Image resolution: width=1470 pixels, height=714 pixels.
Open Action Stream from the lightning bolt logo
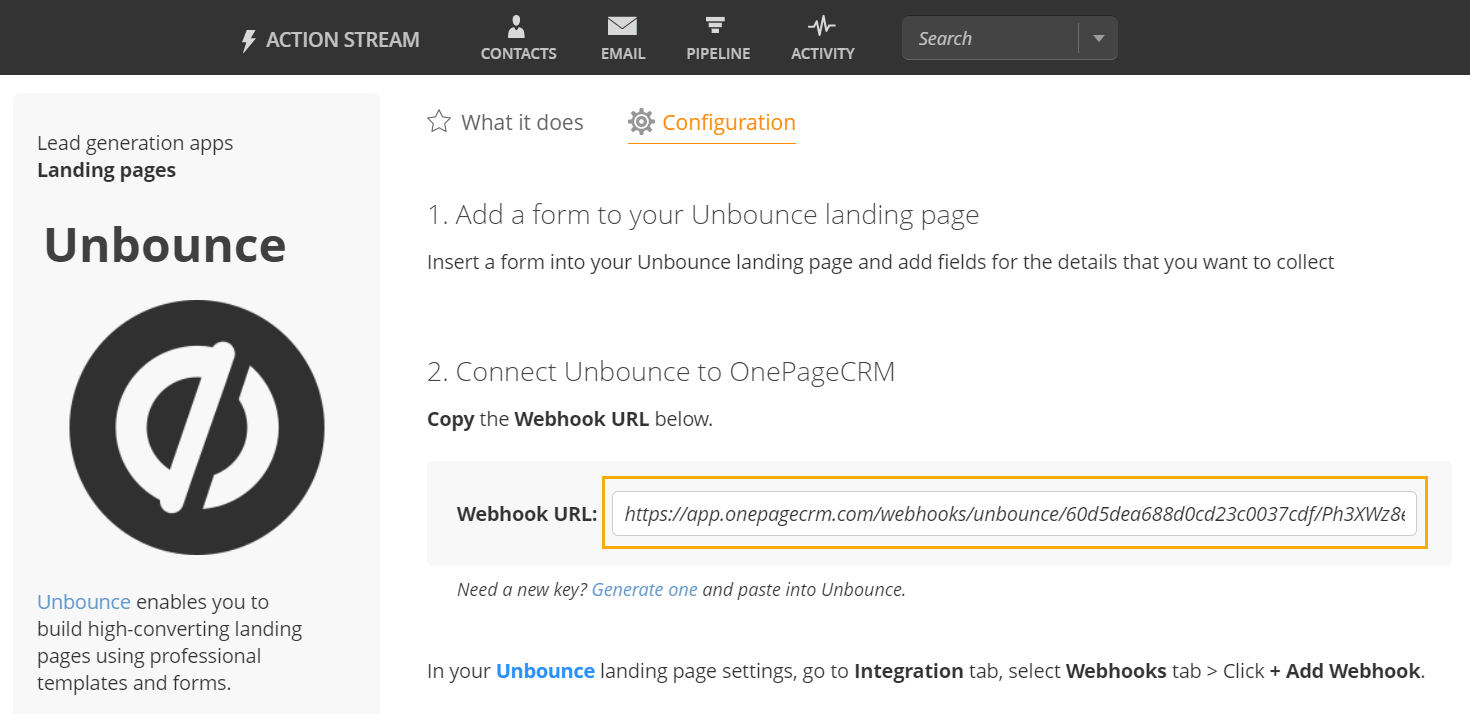pyautogui.click(x=249, y=41)
